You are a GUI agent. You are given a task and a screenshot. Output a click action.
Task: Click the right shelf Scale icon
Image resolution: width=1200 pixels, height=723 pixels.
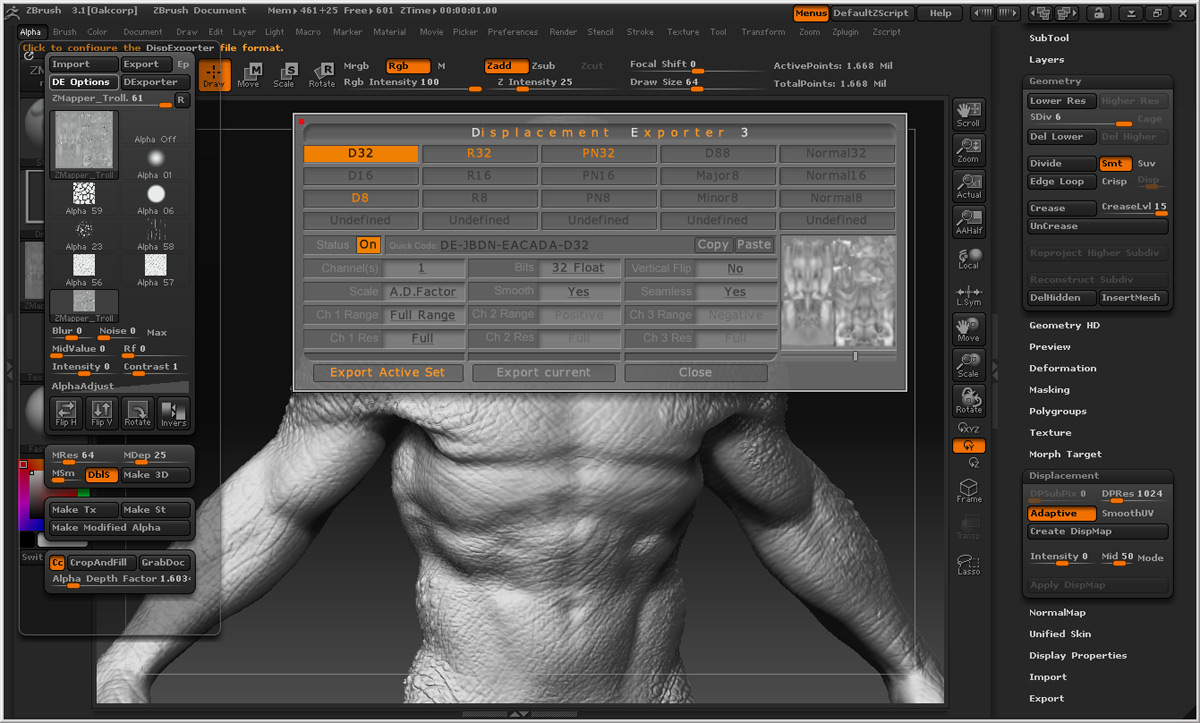[968, 365]
